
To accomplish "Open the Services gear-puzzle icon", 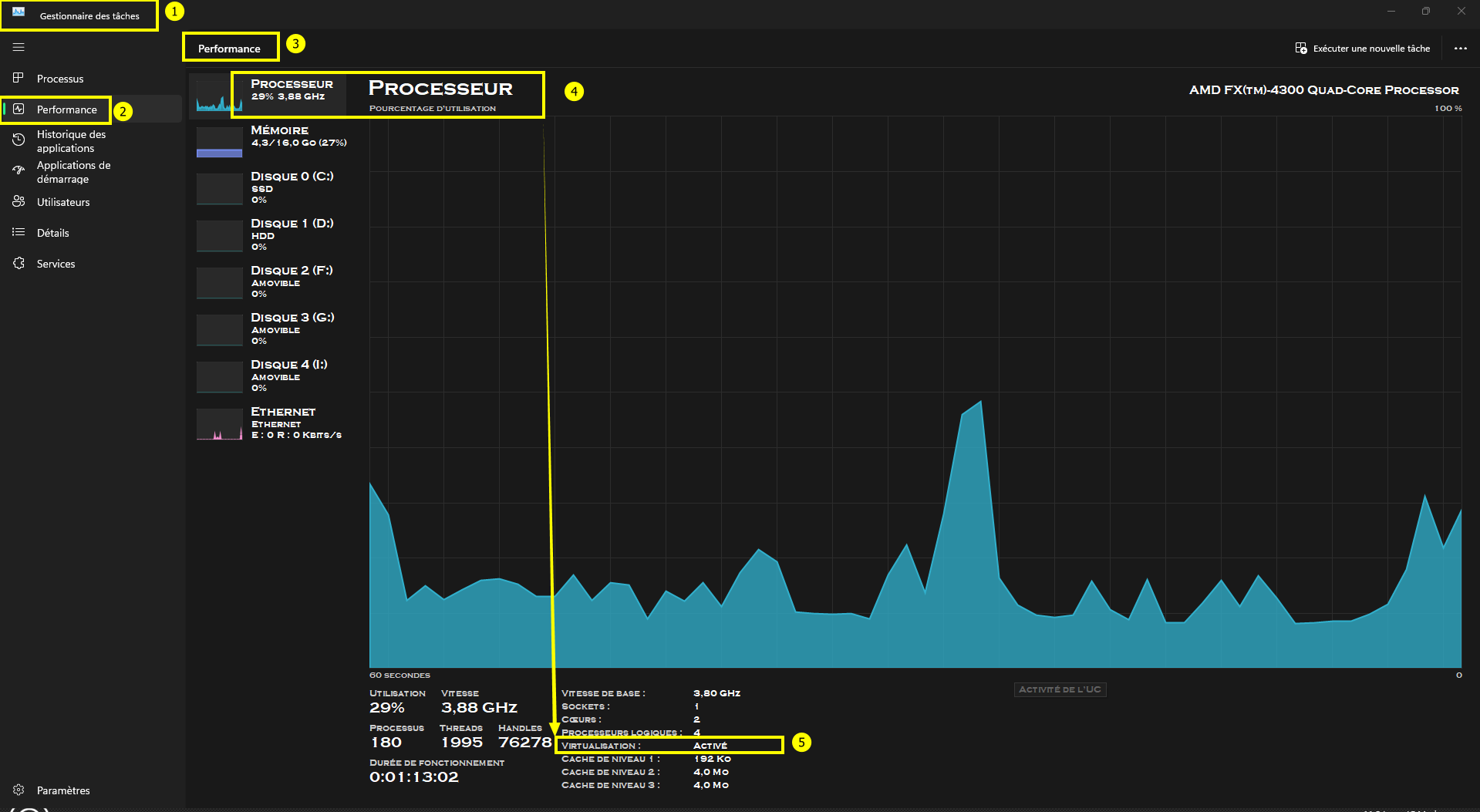I will [x=19, y=263].
